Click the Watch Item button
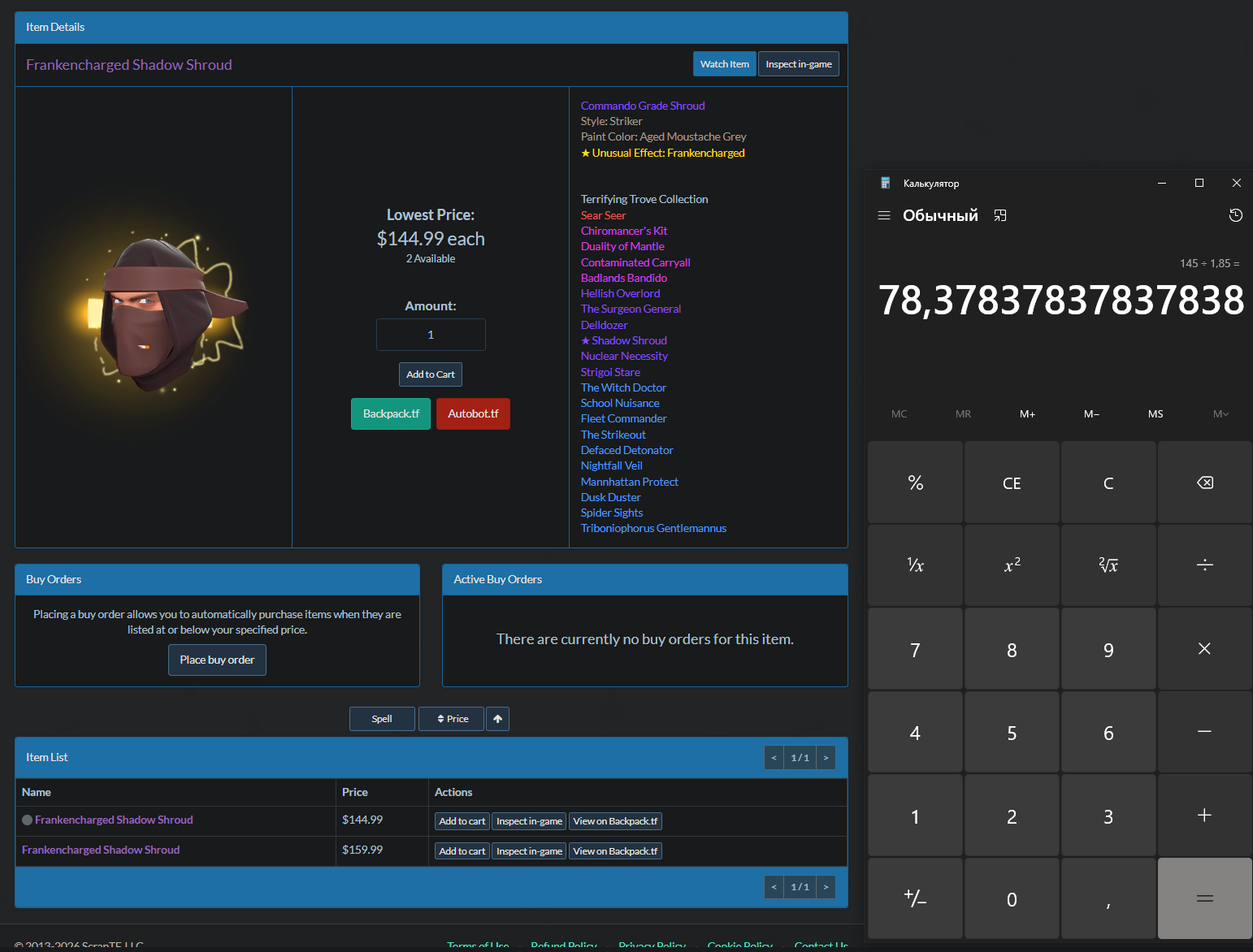 coord(724,64)
